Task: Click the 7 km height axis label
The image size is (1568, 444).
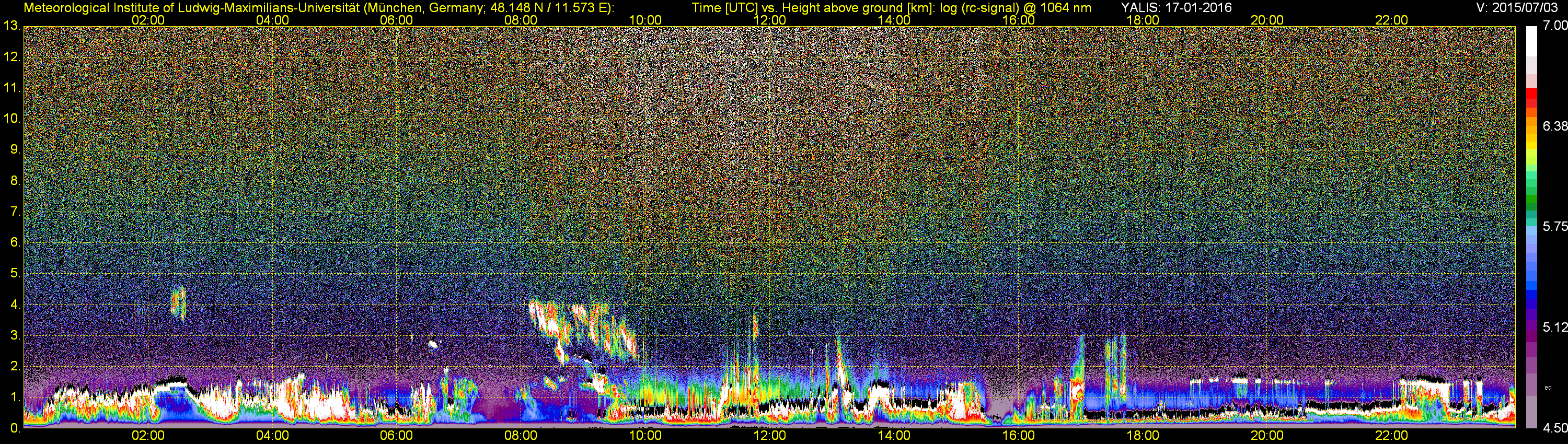Action: point(15,211)
